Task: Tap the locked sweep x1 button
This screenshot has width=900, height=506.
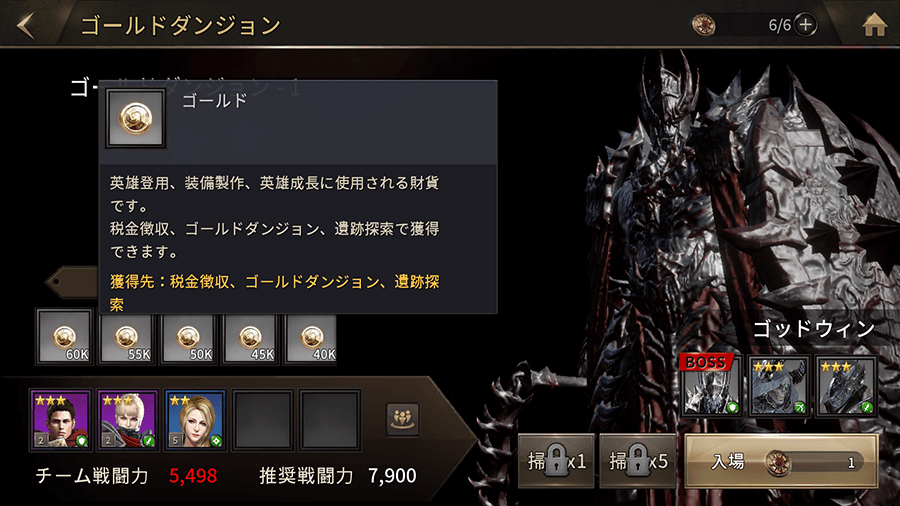Action: tap(556, 461)
